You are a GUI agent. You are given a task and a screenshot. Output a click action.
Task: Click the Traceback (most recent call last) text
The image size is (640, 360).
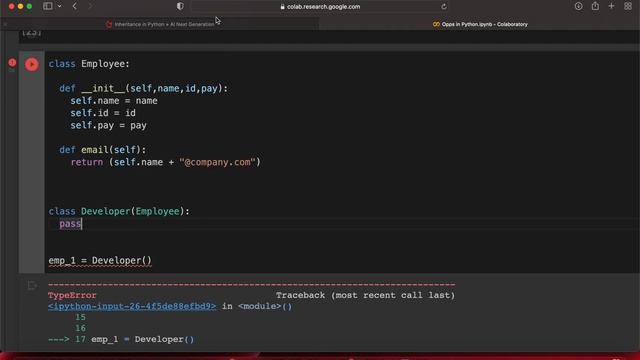click(x=365, y=295)
